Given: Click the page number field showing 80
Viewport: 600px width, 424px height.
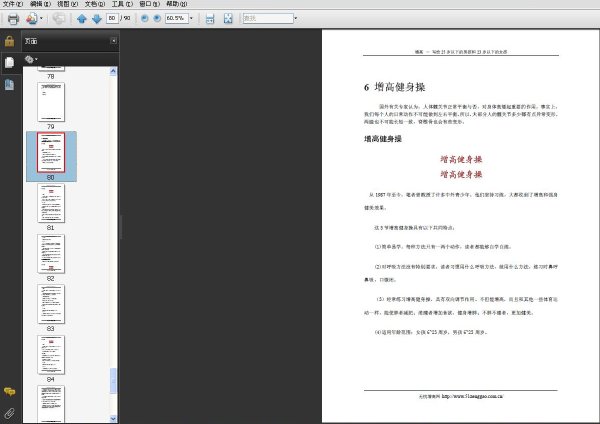Looking at the screenshot, I should [x=112, y=18].
